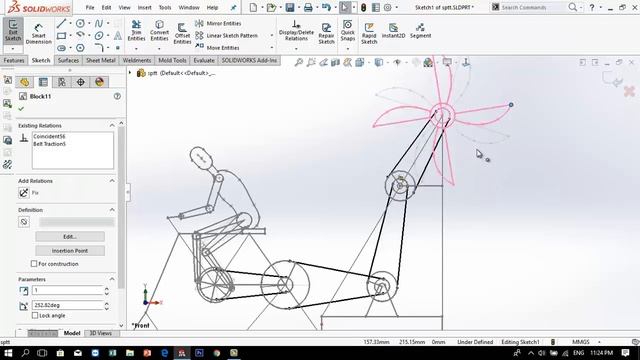Open the File menu
The image size is (640, 360).
coord(90,7)
